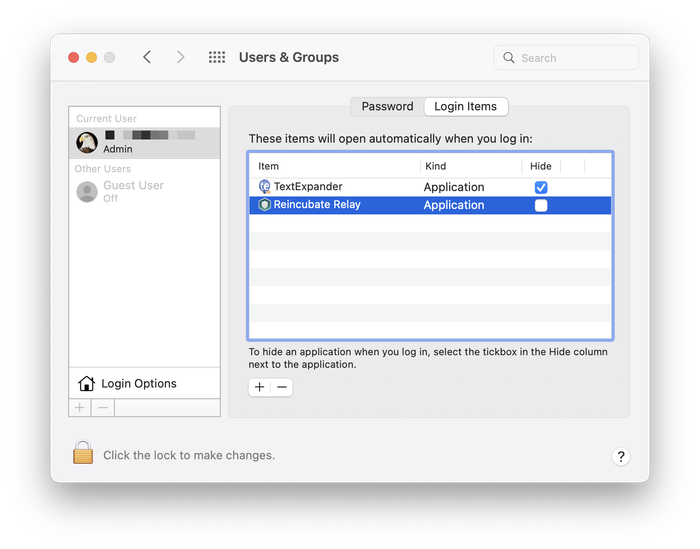Screen dimensions: 700x549
Task: Click the Login Options house icon
Action: [87, 383]
